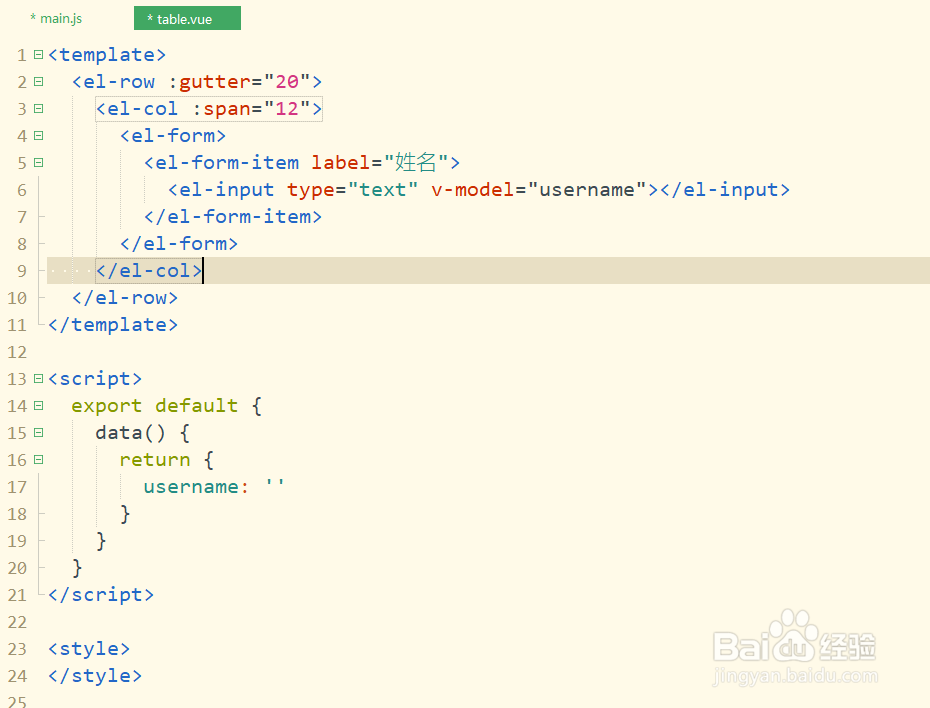The height and width of the screenshot is (708, 930).
Task: Click line number 17 in the gutter
Action: coord(17,487)
